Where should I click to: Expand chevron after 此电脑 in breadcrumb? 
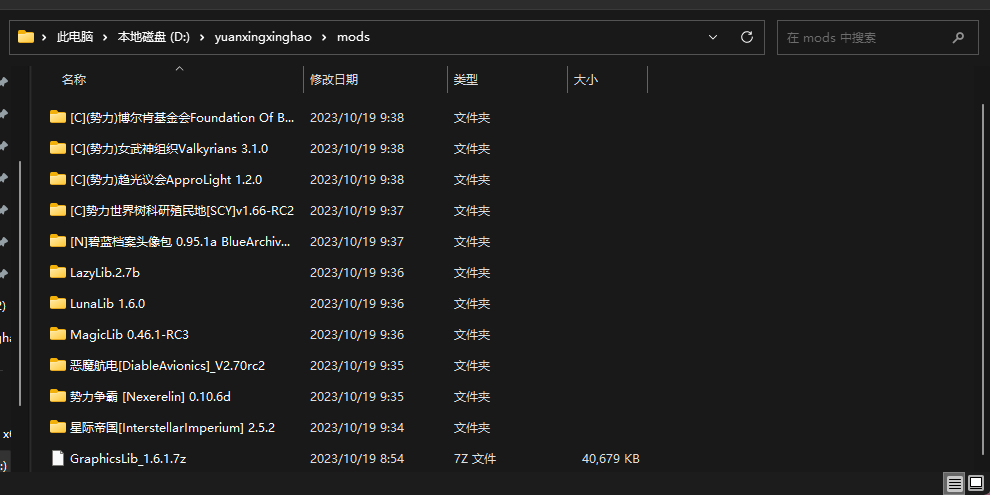[x=105, y=37]
